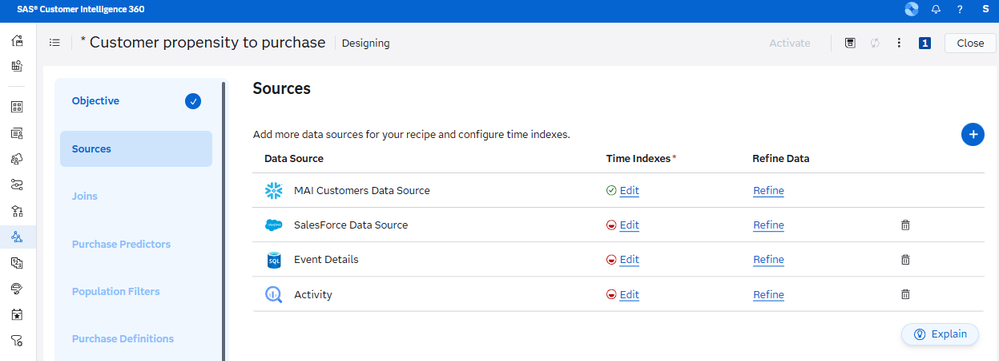
Task: Open the filter funnel icon in sidebar
Action: pyautogui.click(x=17, y=341)
